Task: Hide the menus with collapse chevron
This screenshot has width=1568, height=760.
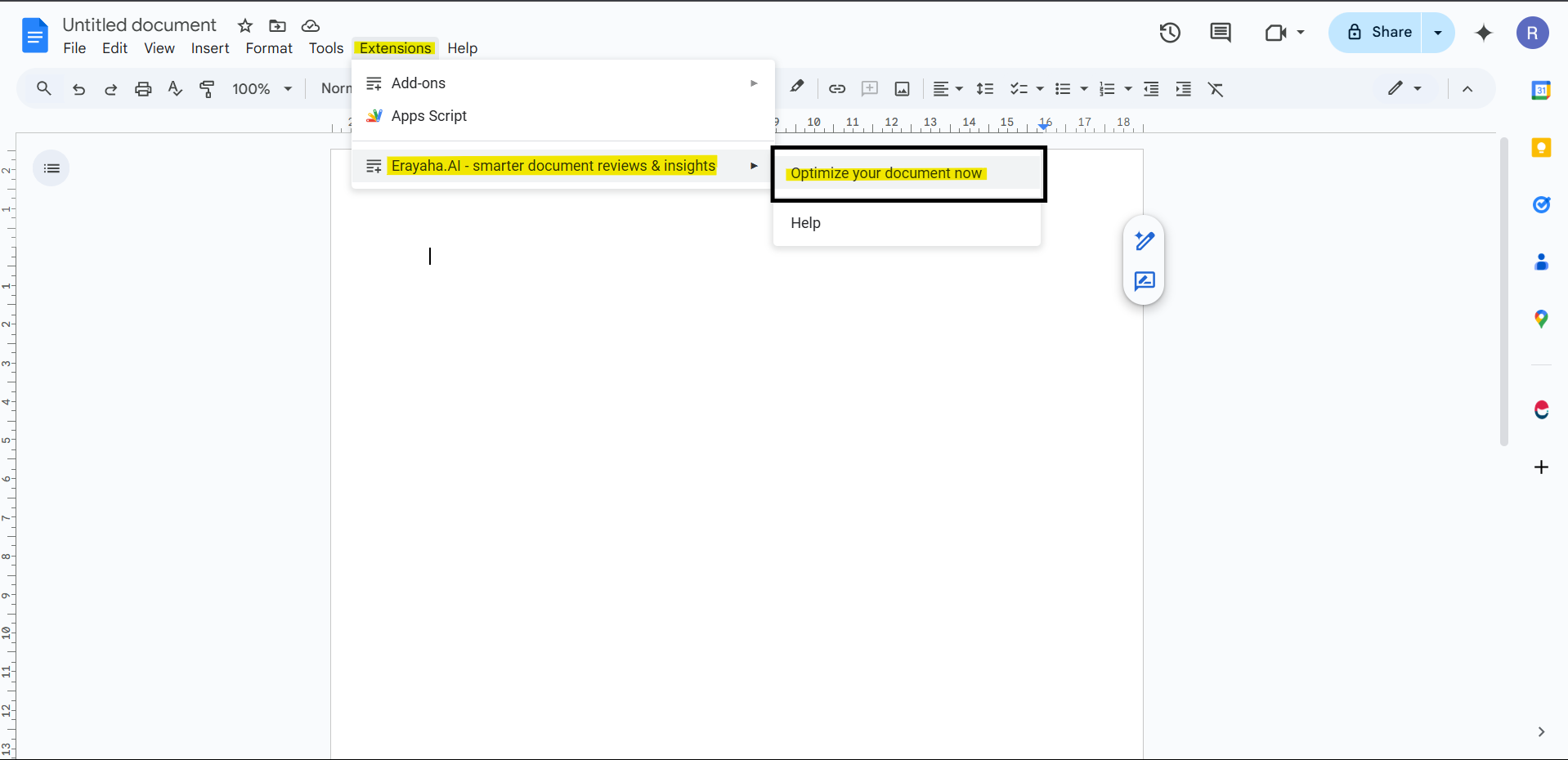Action: [1467, 89]
